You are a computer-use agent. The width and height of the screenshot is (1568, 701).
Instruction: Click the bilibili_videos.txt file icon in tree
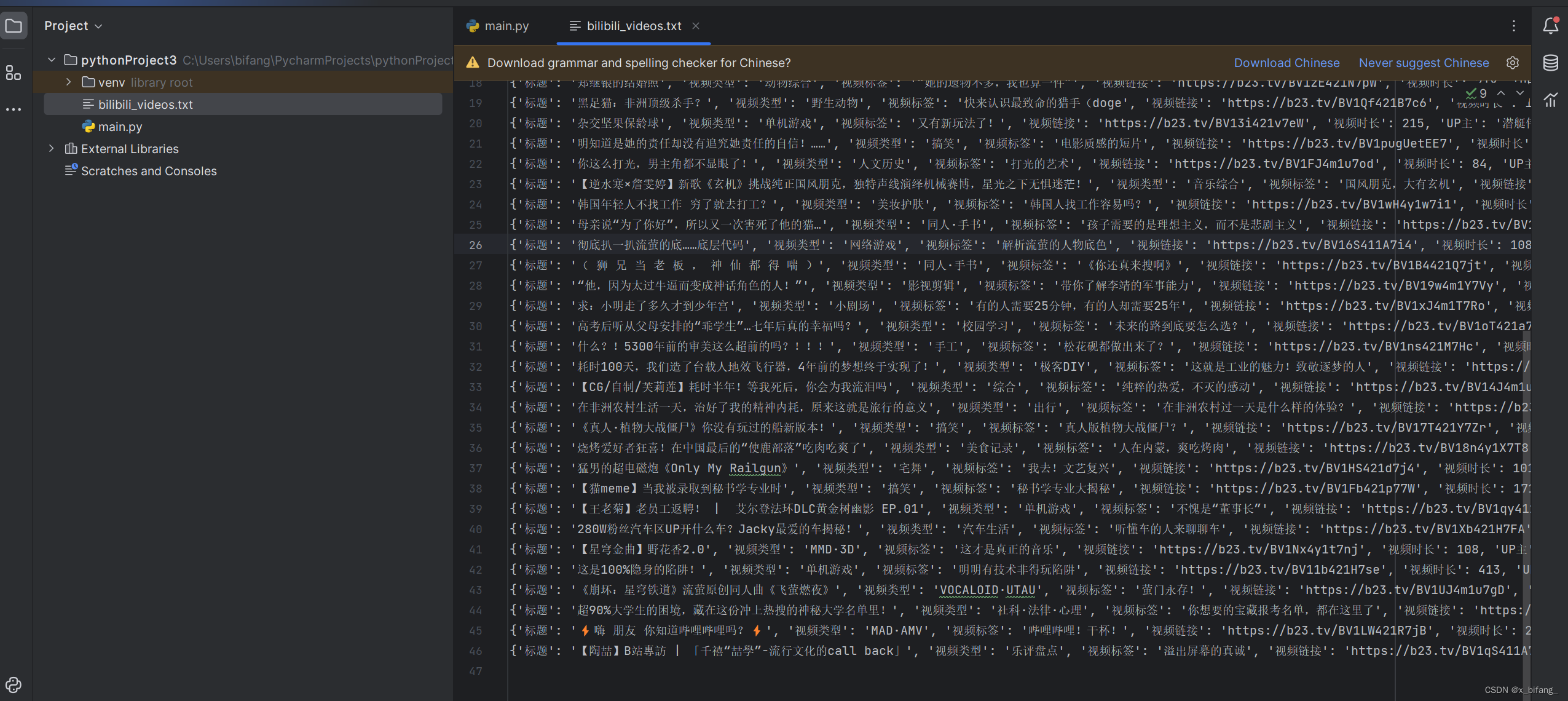[89, 105]
